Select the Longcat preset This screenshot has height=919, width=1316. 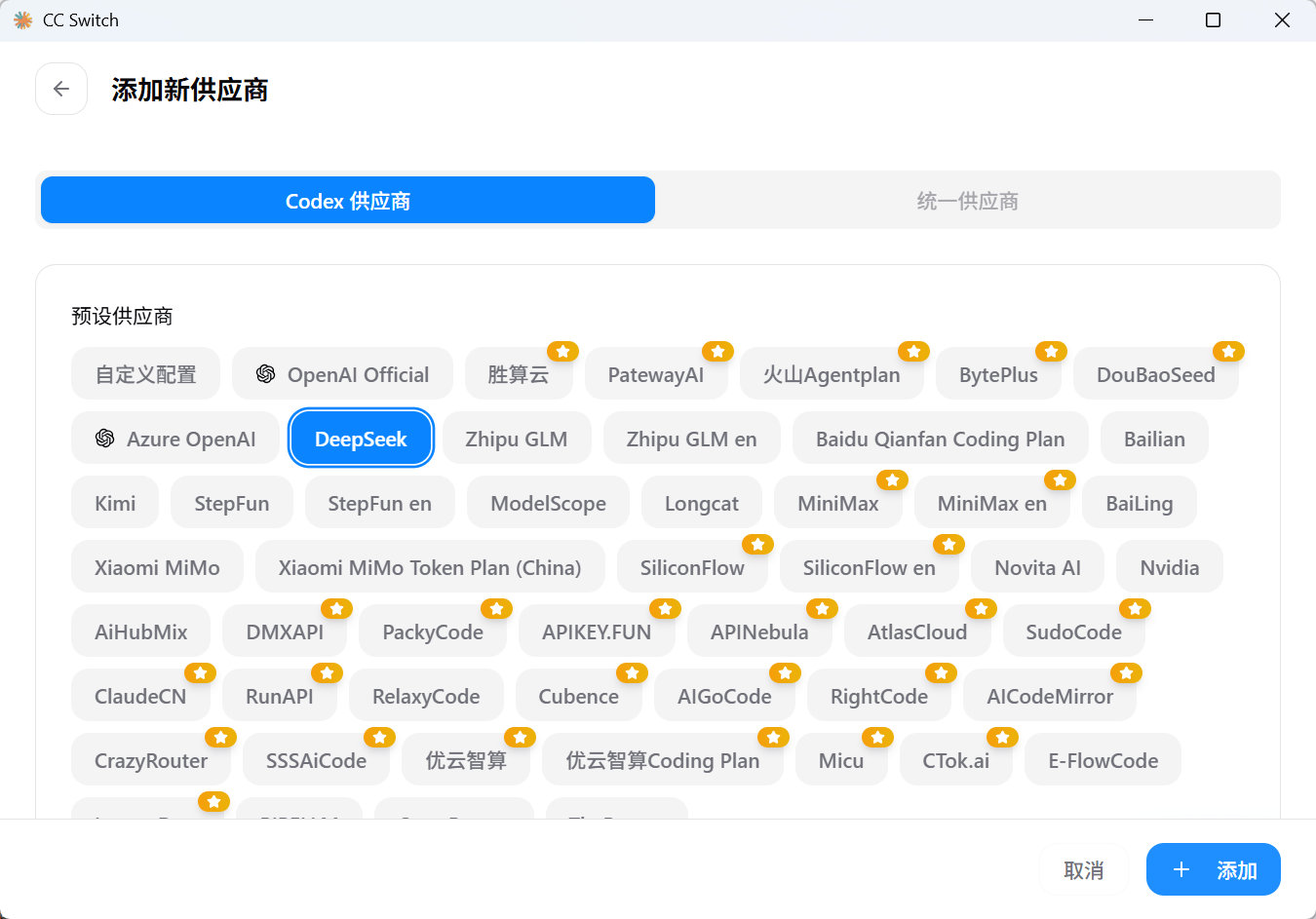coord(702,503)
